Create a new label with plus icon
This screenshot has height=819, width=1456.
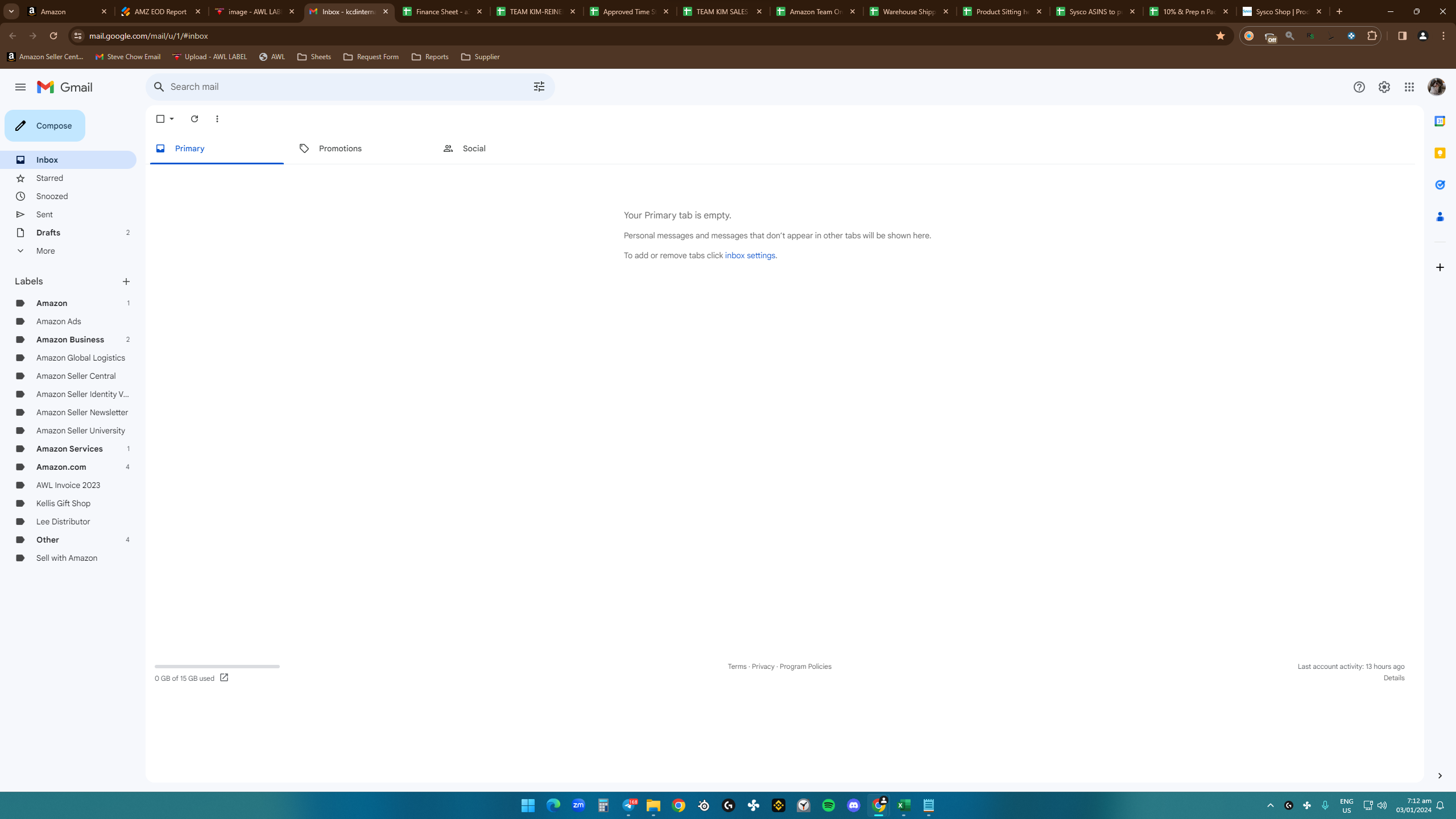pos(126,282)
